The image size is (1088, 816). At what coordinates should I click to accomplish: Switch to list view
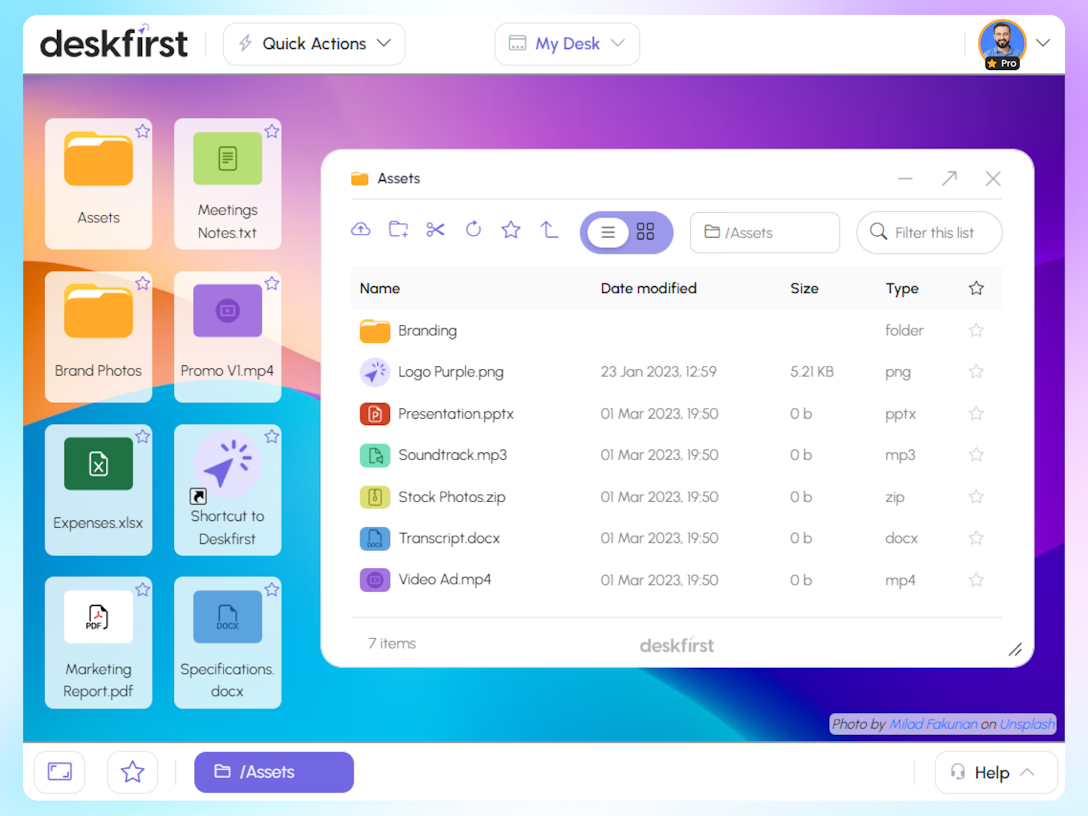pos(607,232)
